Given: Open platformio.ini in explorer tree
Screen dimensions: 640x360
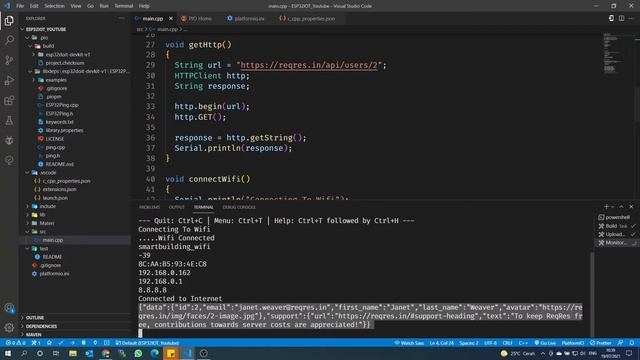Looking at the screenshot, I should tap(54, 274).
